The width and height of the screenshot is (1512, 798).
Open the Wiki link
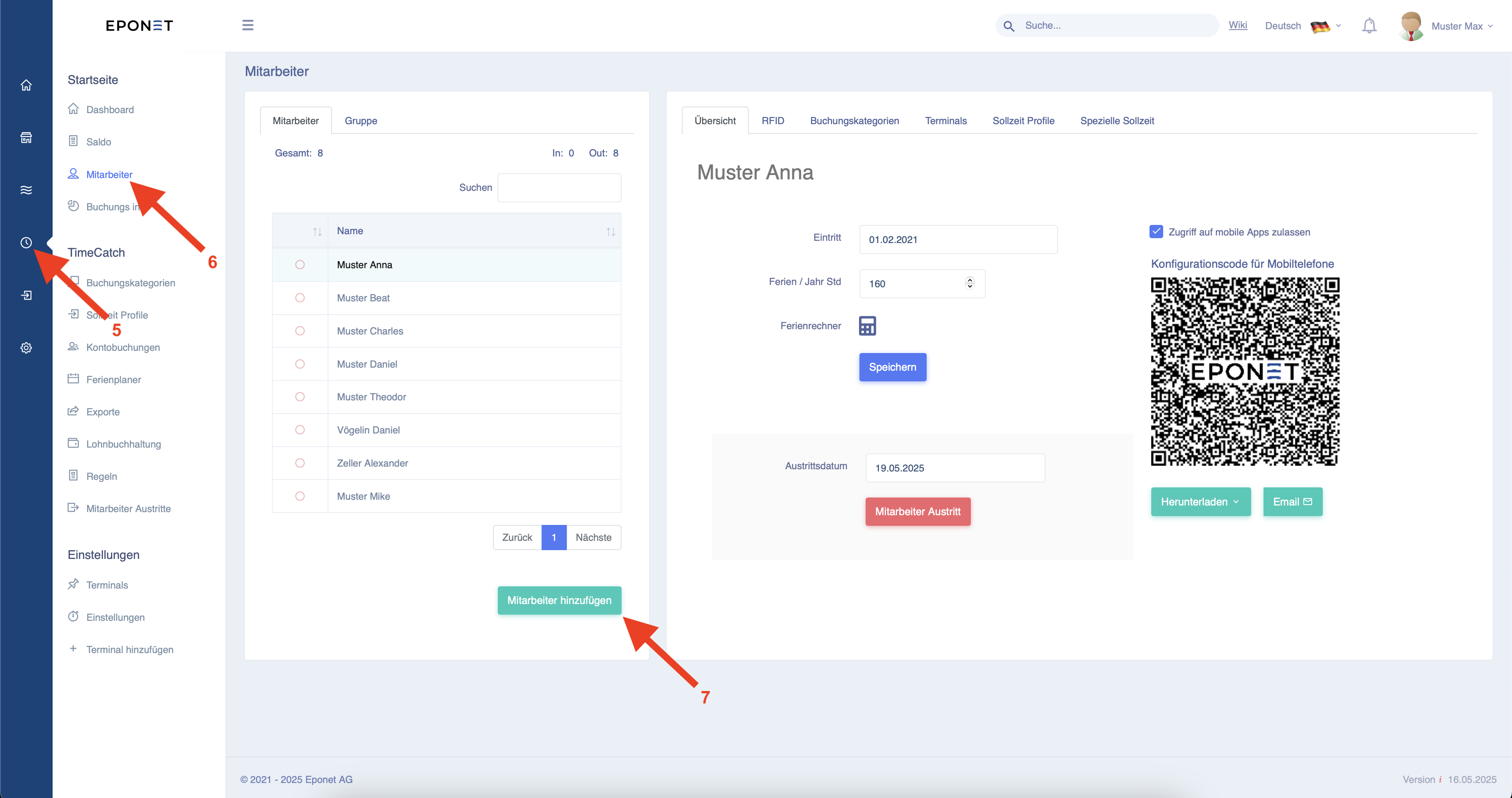(x=1237, y=25)
